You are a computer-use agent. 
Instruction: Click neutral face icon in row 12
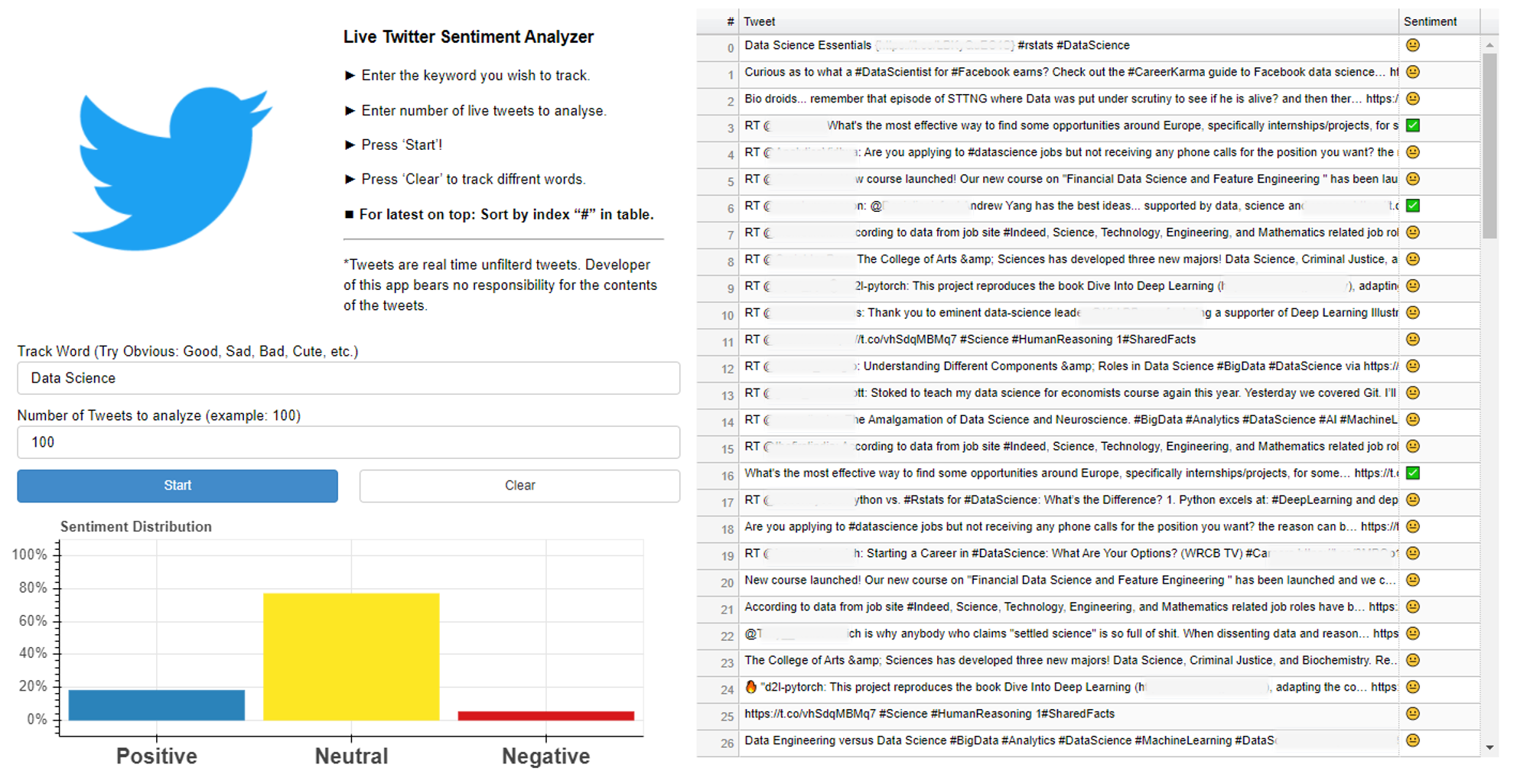[1413, 366]
